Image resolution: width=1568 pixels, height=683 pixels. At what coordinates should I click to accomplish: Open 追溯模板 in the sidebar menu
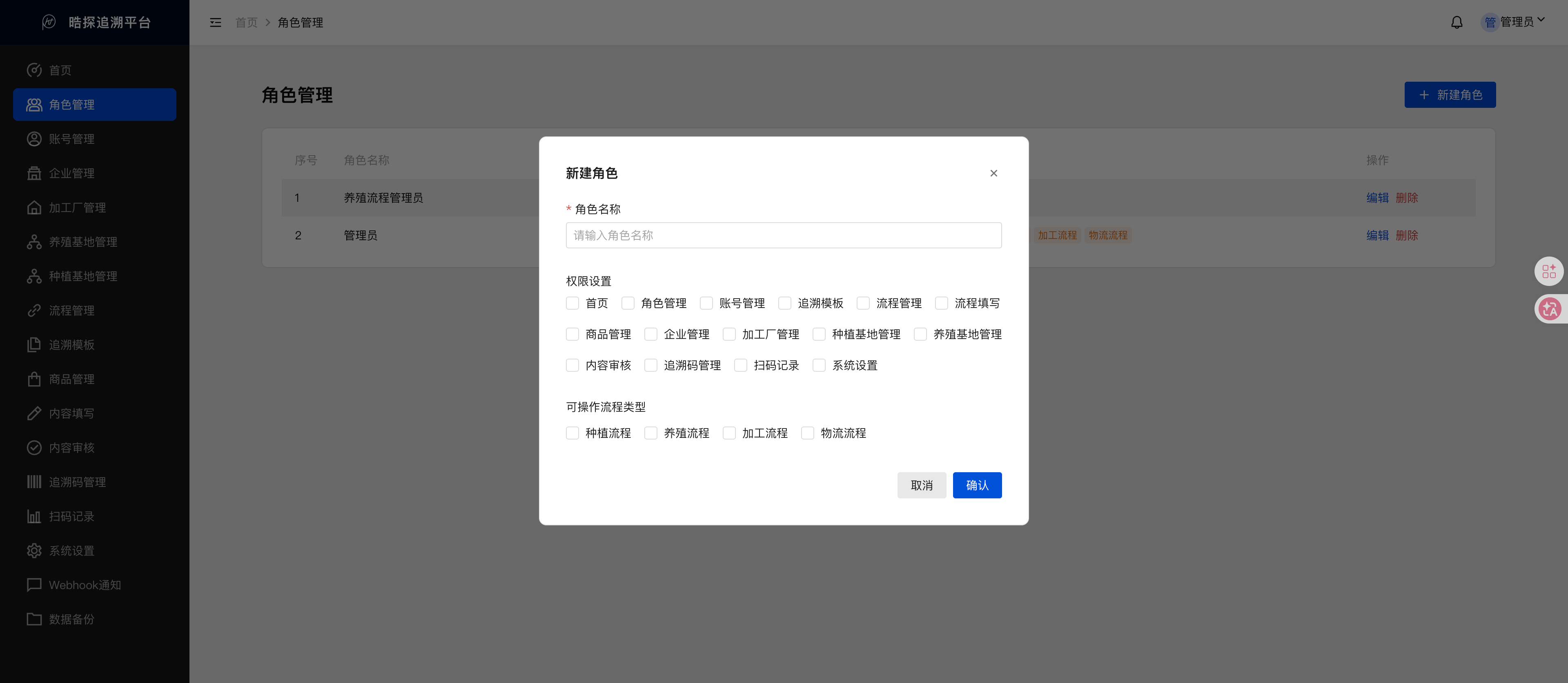[94, 345]
